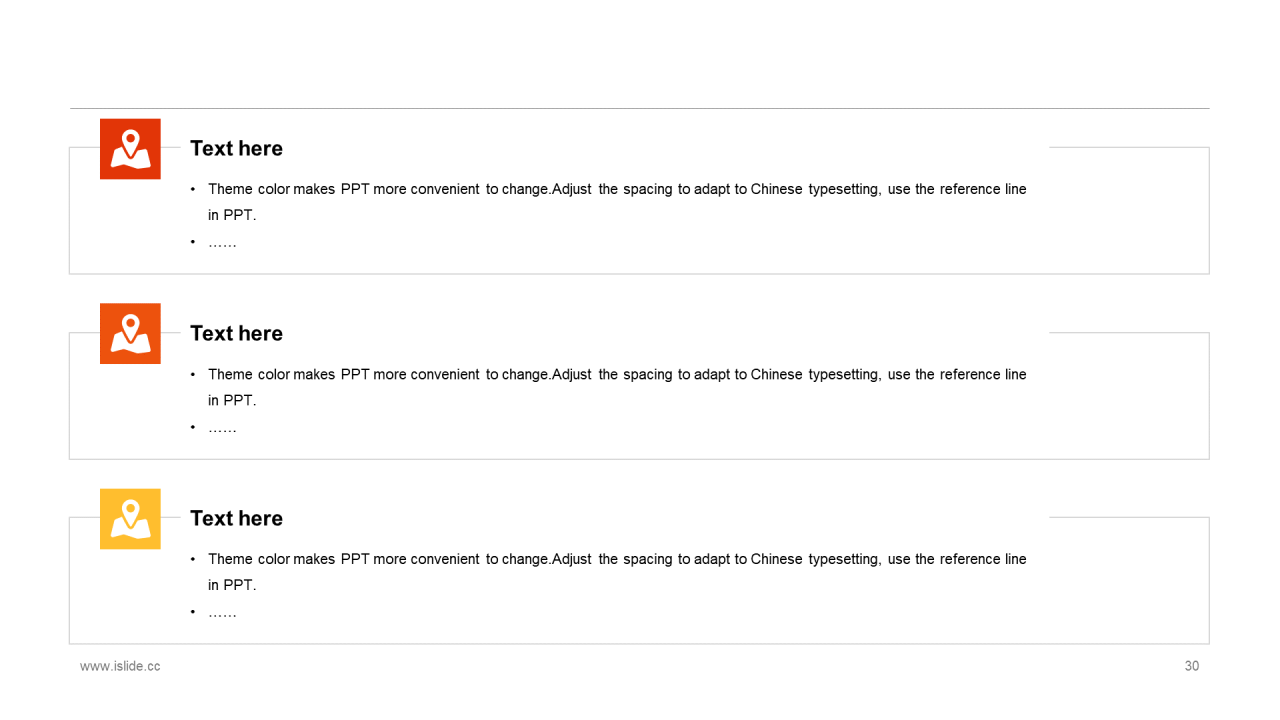
Task: Click the yellow map-pin icon in third block
Action: point(130,519)
